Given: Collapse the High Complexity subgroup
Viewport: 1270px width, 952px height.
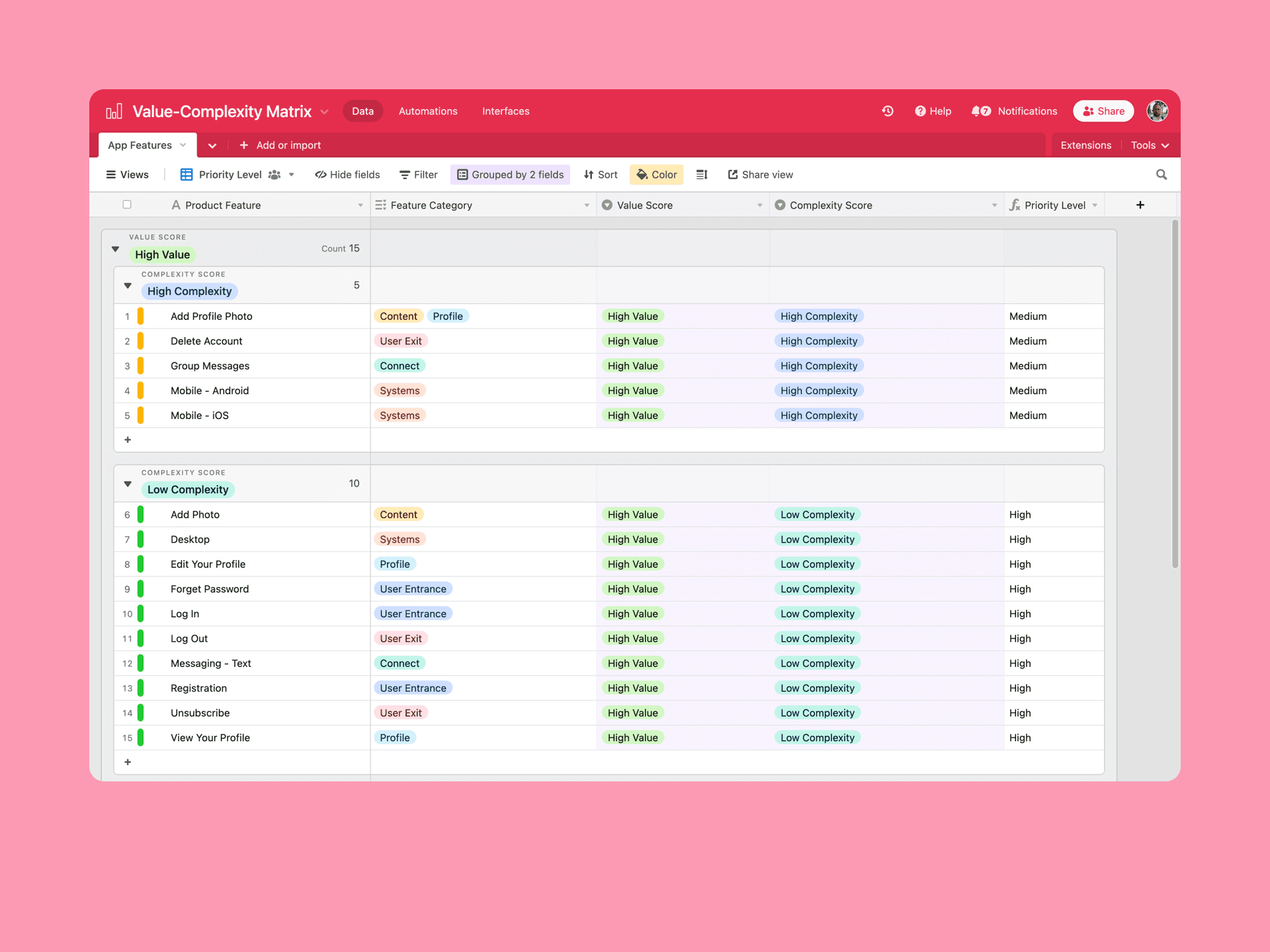Looking at the screenshot, I should [x=128, y=286].
